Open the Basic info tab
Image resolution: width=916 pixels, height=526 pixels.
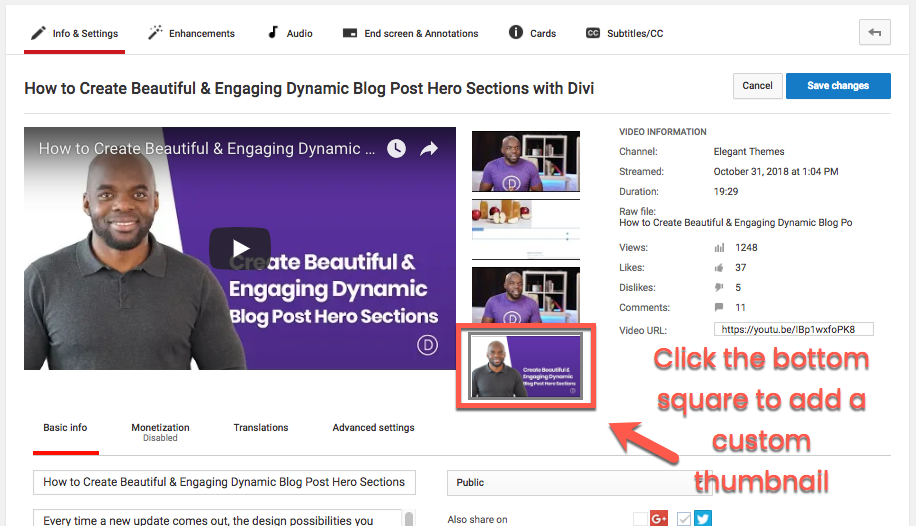point(65,428)
